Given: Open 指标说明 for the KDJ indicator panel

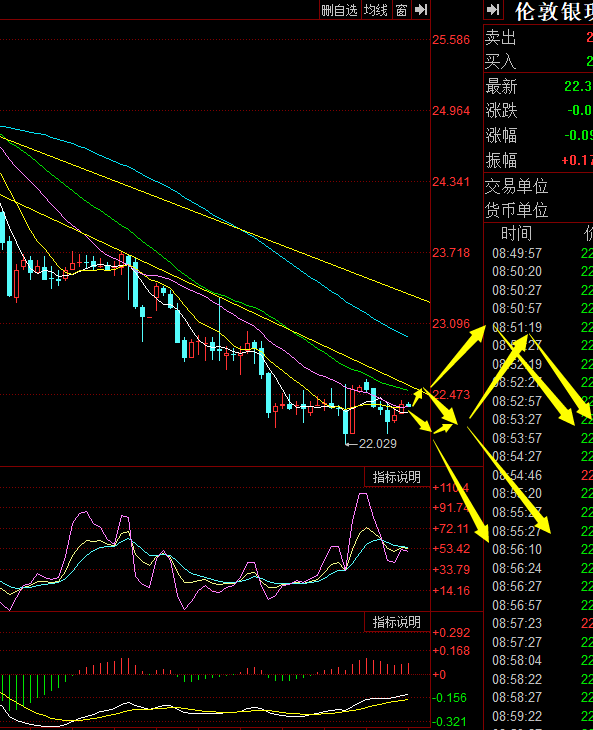Looking at the screenshot, I should pyautogui.click(x=397, y=477).
